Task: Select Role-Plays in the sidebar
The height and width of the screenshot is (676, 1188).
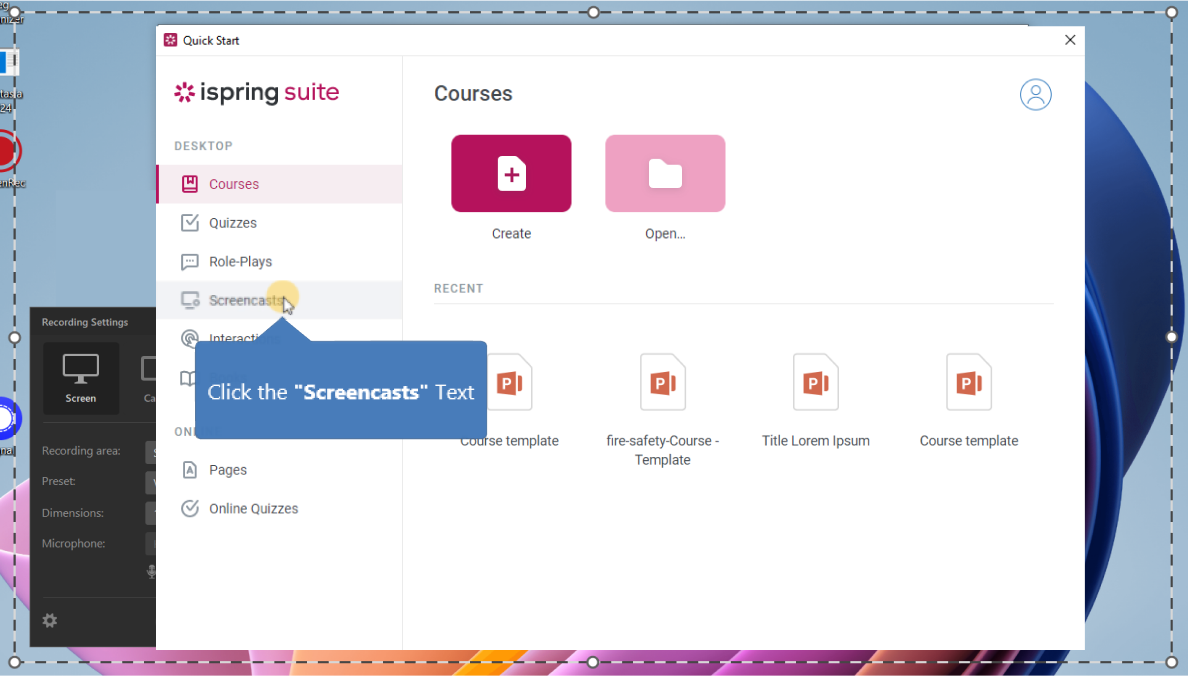Action: tap(279, 261)
